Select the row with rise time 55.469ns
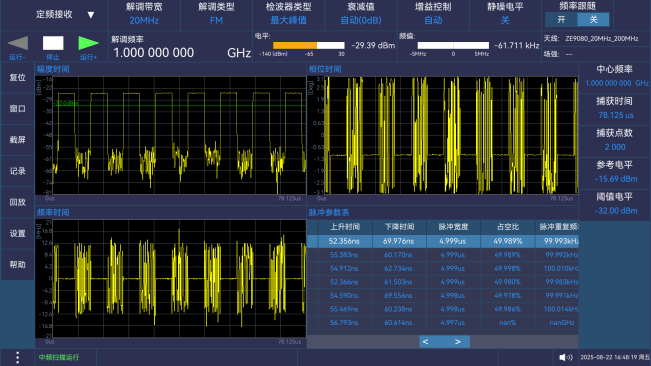Image resolution: width=651 pixels, height=366 pixels. click(x=443, y=309)
